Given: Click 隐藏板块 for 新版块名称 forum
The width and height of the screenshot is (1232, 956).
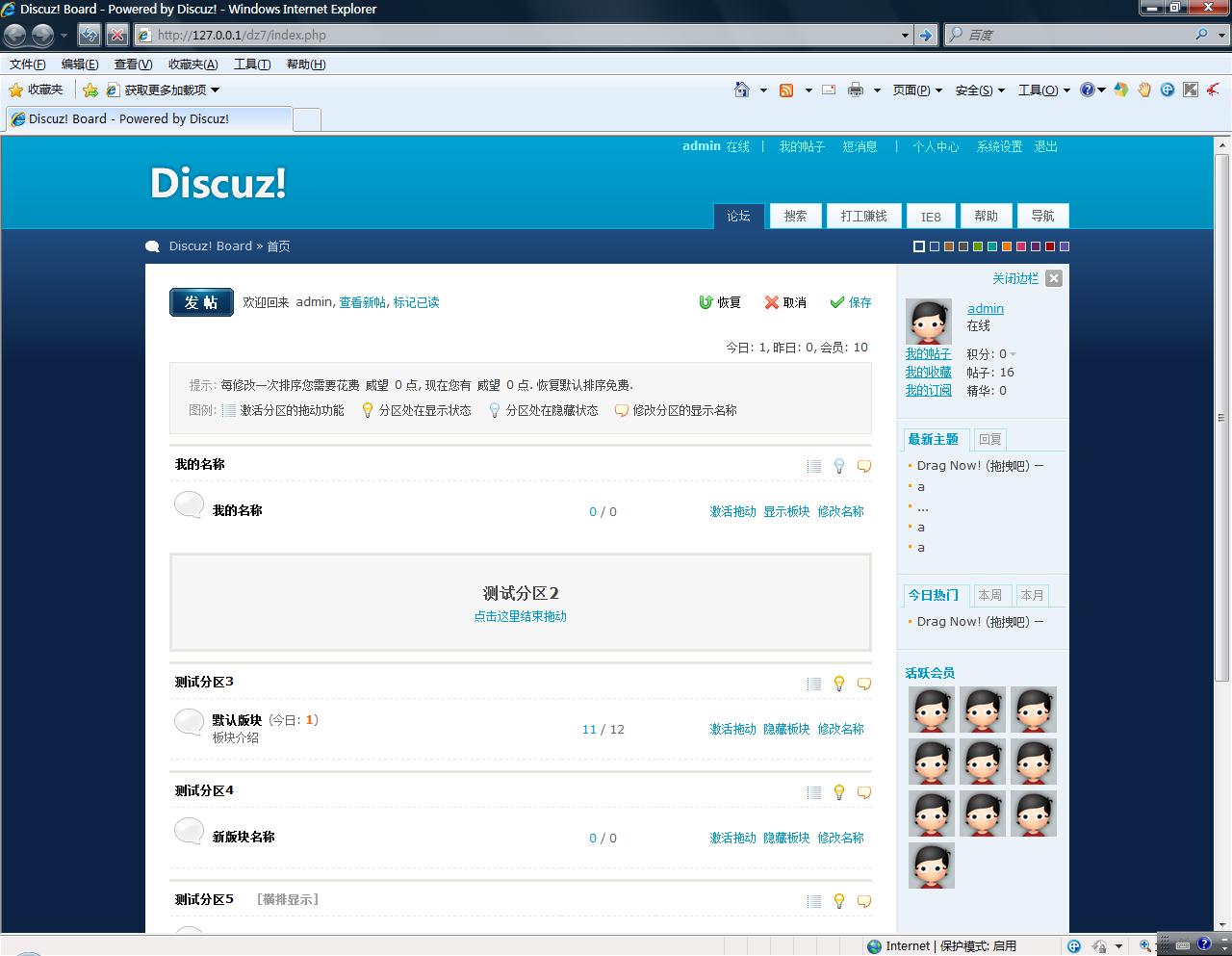Looking at the screenshot, I should pyautogui.click(x=786, y=838).
